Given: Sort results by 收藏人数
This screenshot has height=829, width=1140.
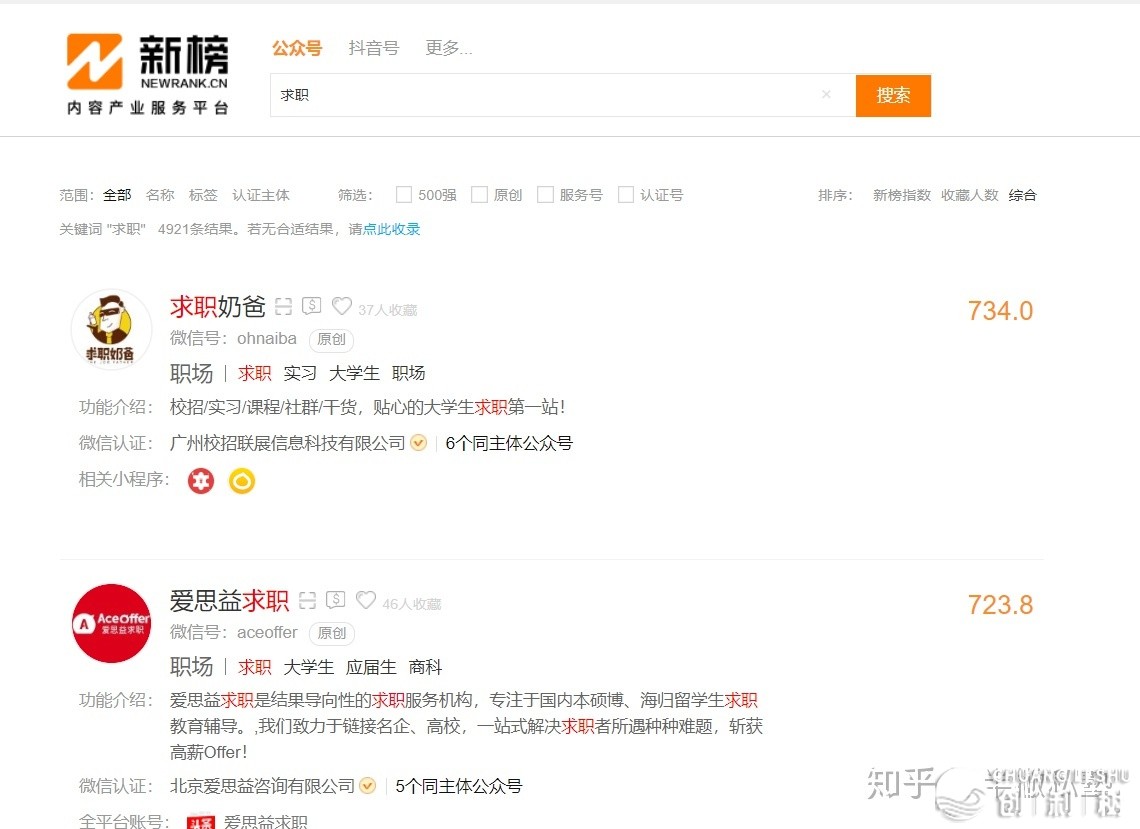Looking at the screenshot, I should (969, 195).
